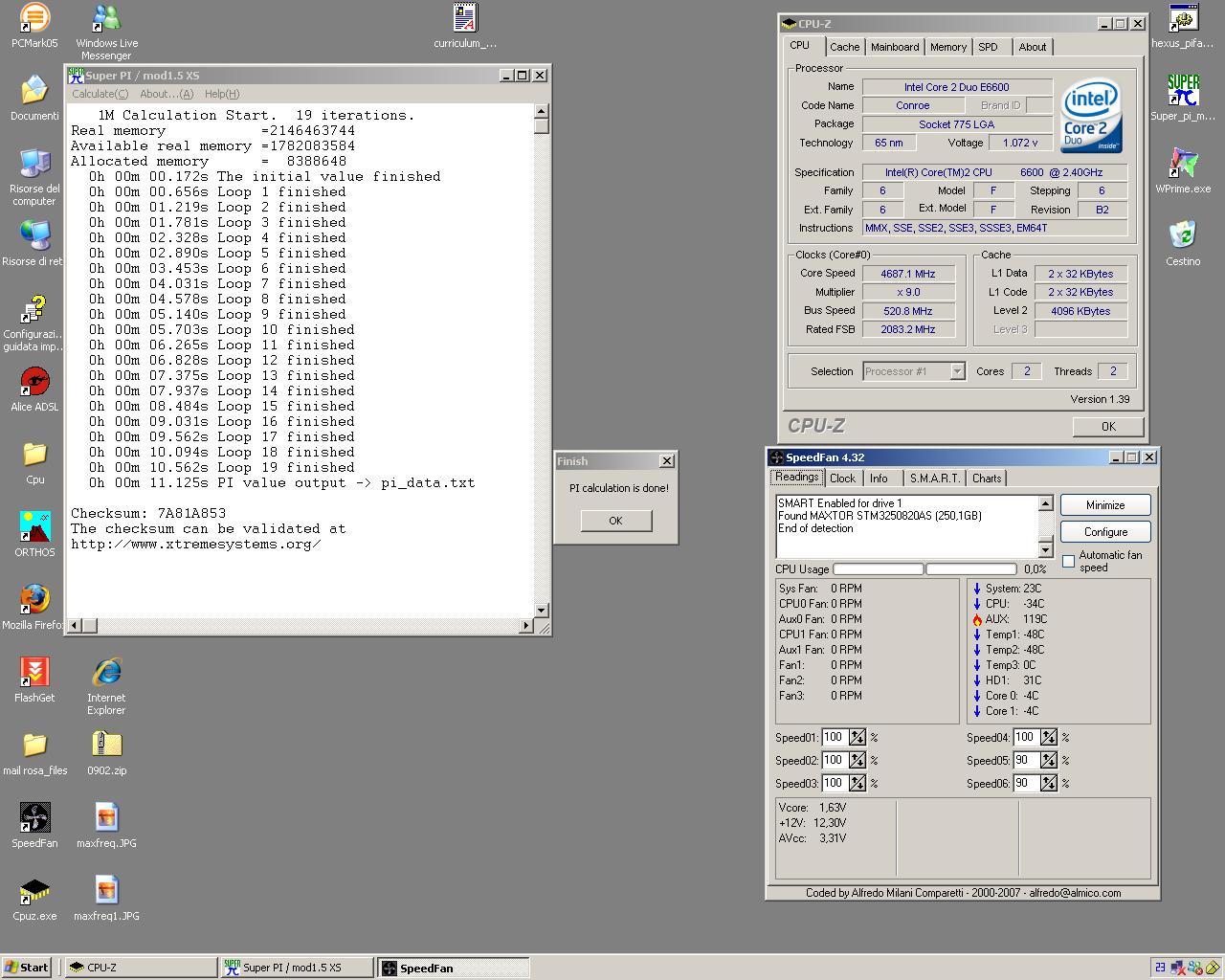
Task: Adjust the Speed02 spinner arrows
Action: 857,761
